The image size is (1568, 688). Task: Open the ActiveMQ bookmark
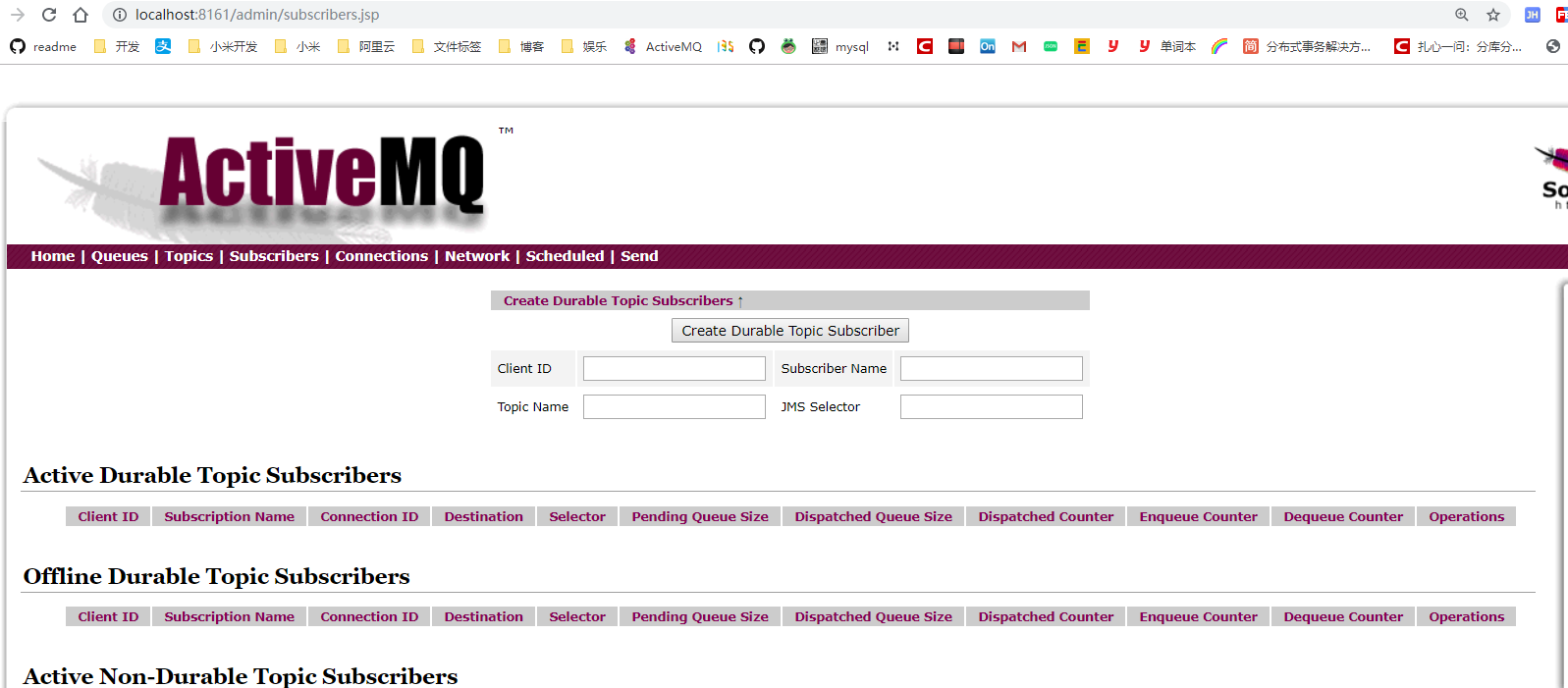(663, 46)
